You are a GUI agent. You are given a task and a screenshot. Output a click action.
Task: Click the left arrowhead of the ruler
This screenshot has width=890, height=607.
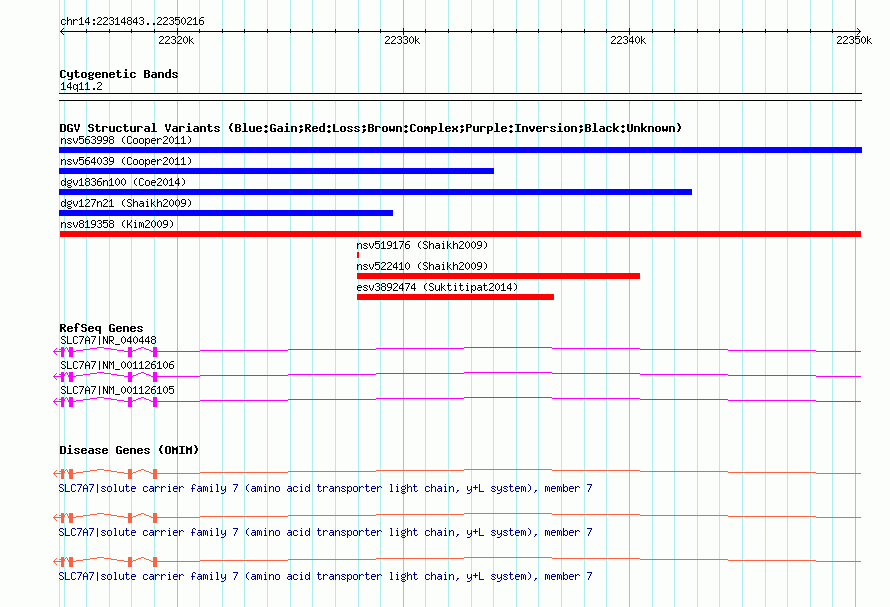[x=62, y=31]
